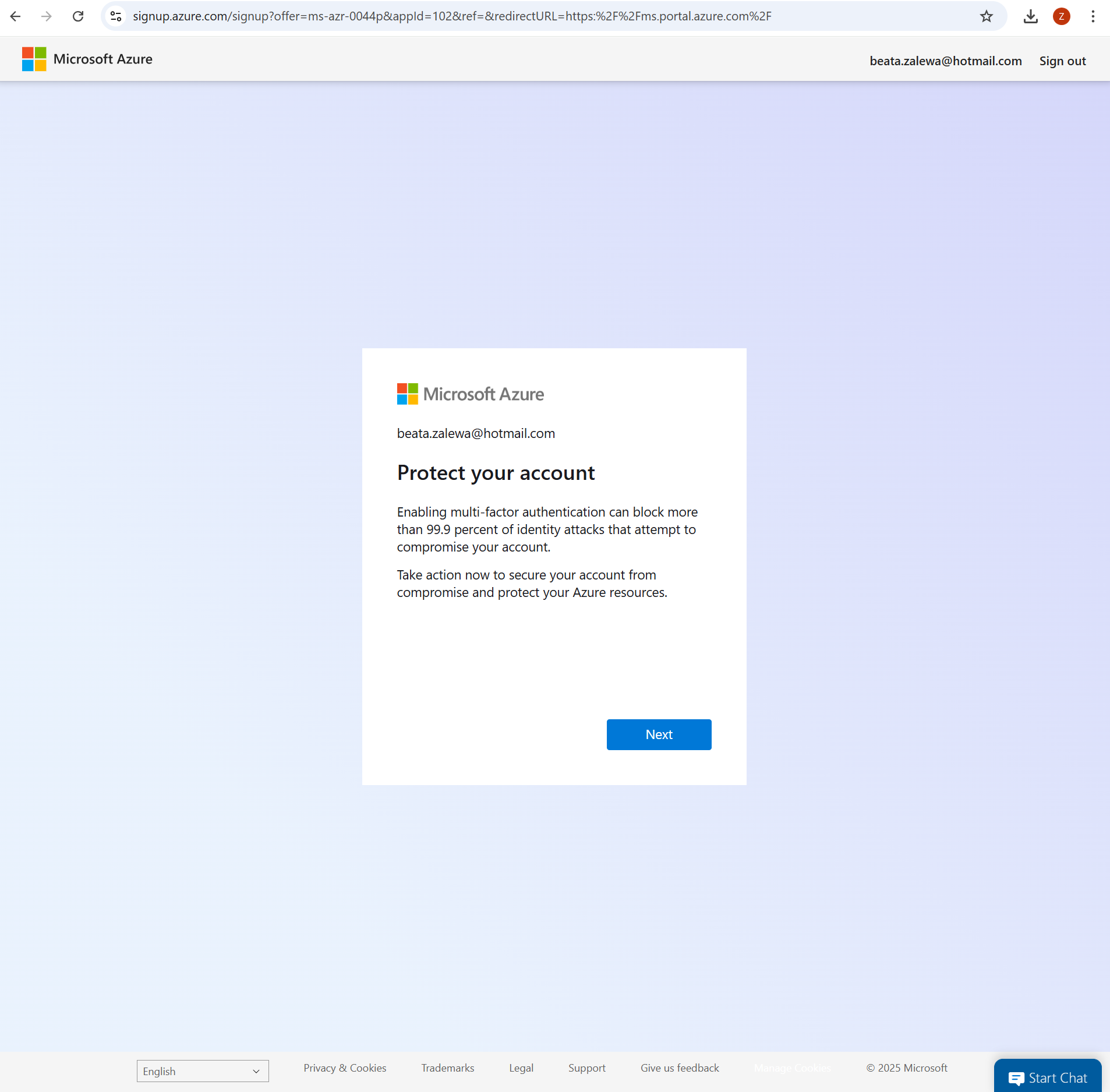Open the Legal footer link
Image resolution: width=1110 pixels, height=1092 pixels.
[521, 1068]
